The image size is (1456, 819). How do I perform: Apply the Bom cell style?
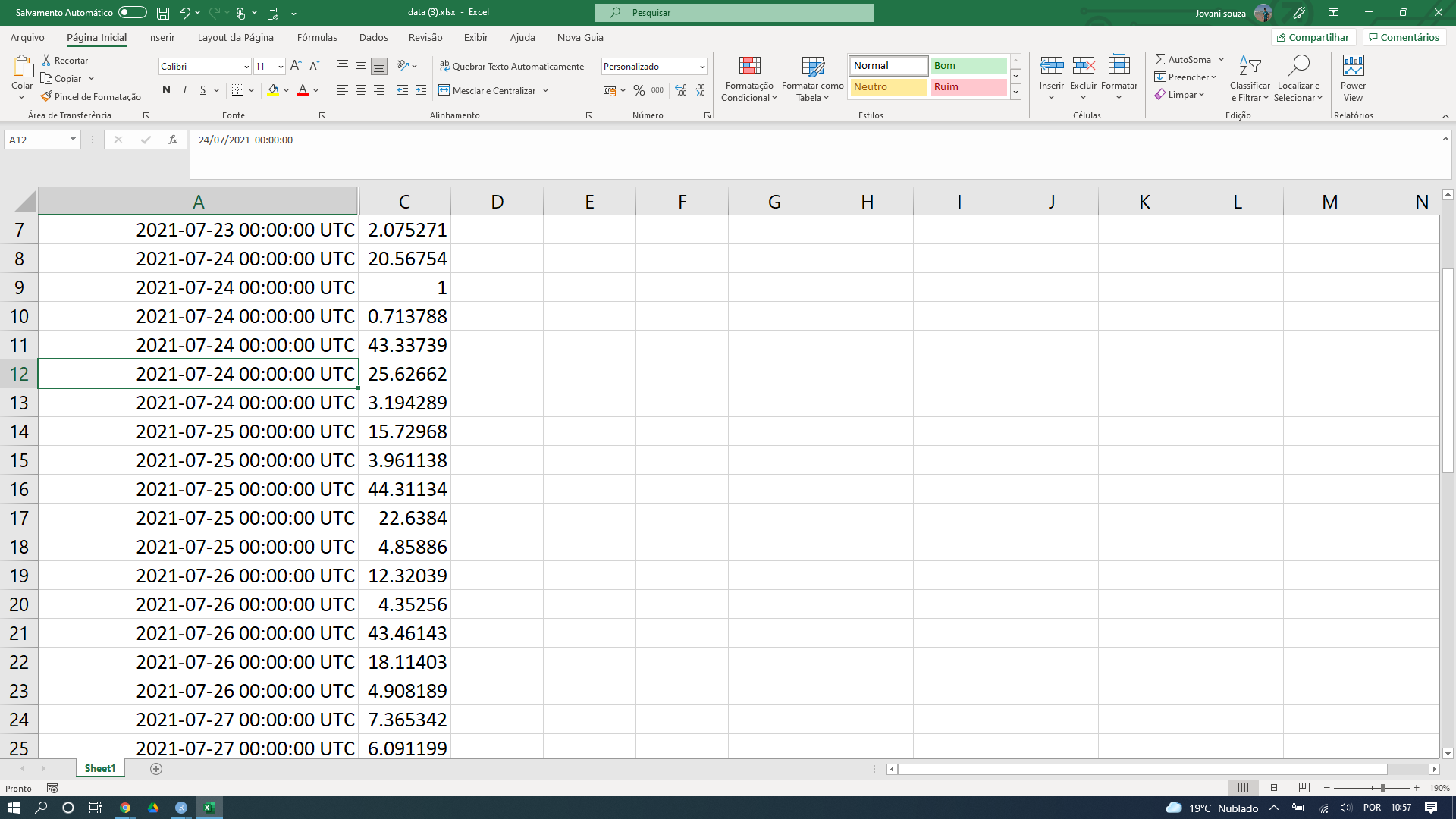pyautogui.click(x=968, y=66)
